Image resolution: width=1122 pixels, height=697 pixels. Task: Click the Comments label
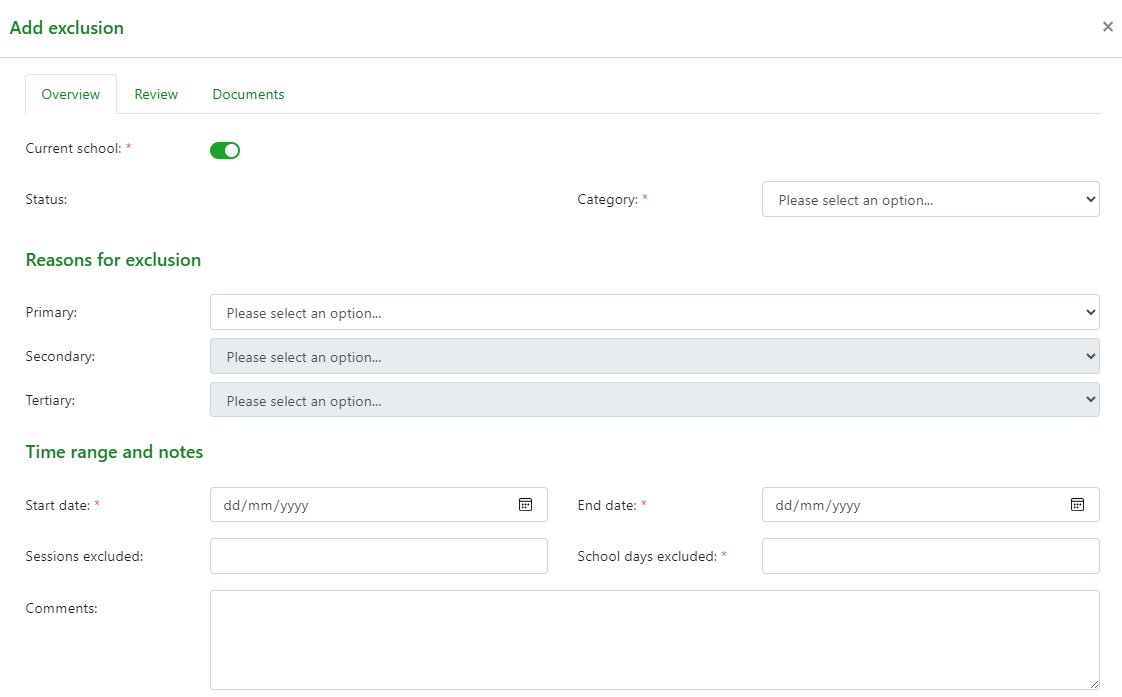coord(62,608)
